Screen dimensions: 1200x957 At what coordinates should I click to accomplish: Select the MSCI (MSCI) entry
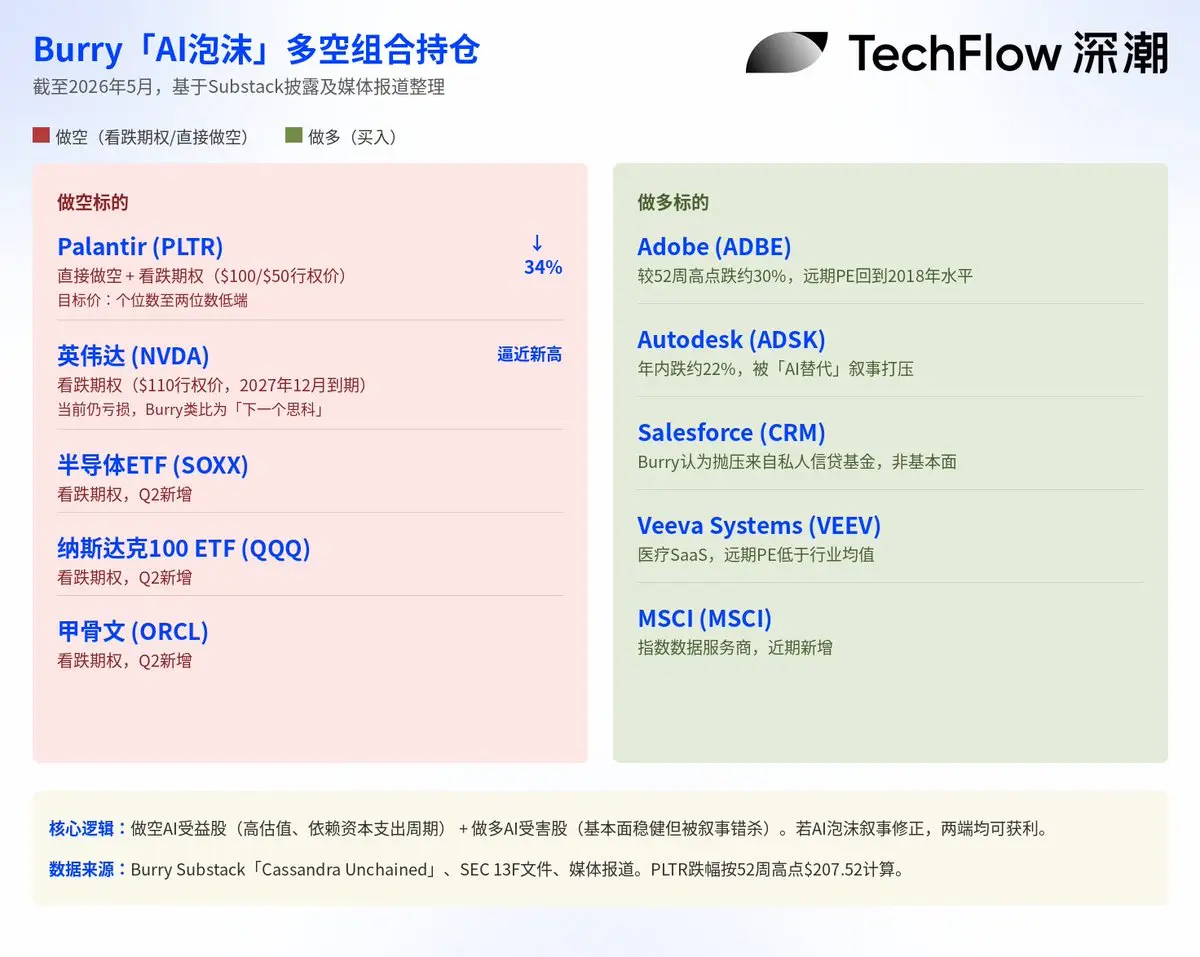pos(705,618)
